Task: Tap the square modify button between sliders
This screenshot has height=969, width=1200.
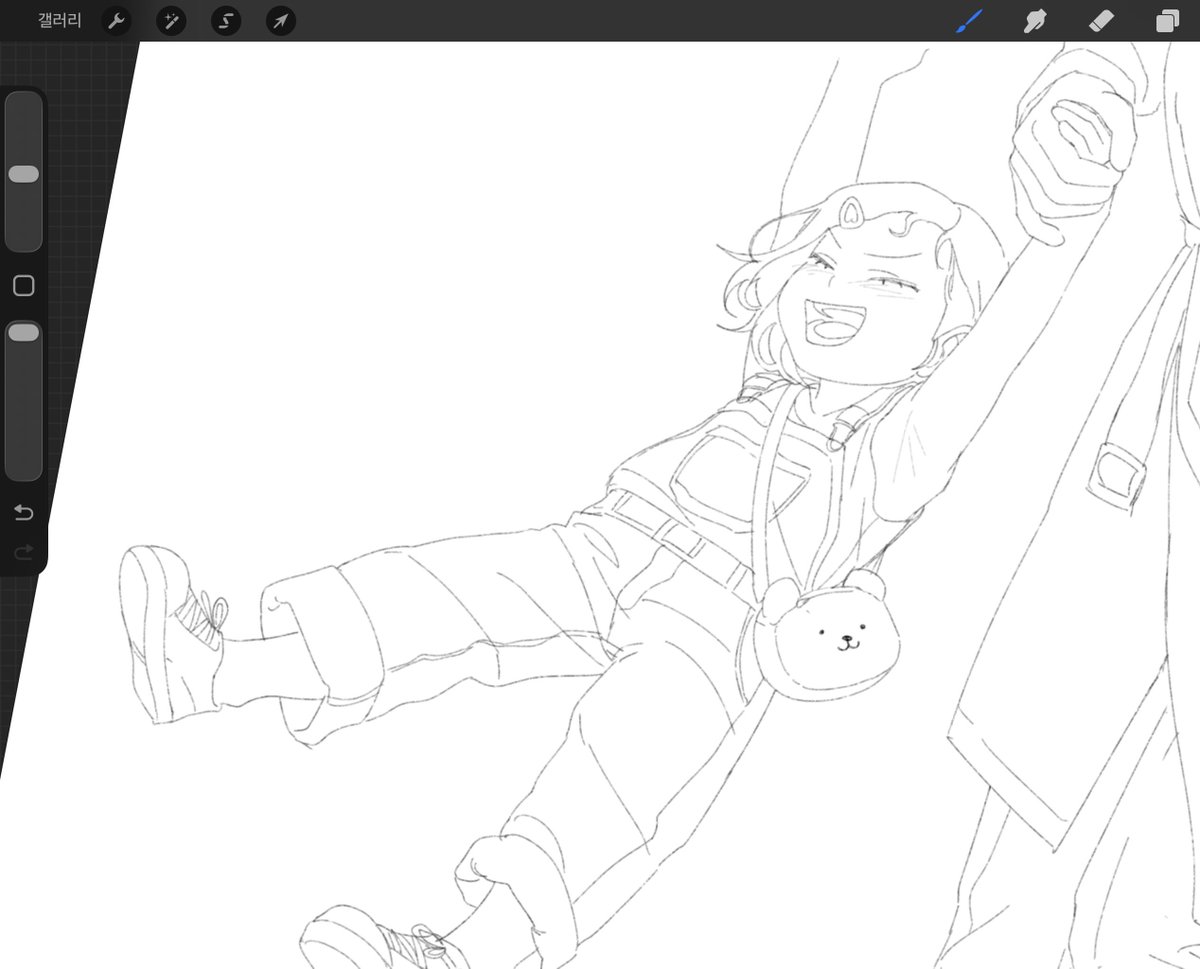Action: pos(24,286)
